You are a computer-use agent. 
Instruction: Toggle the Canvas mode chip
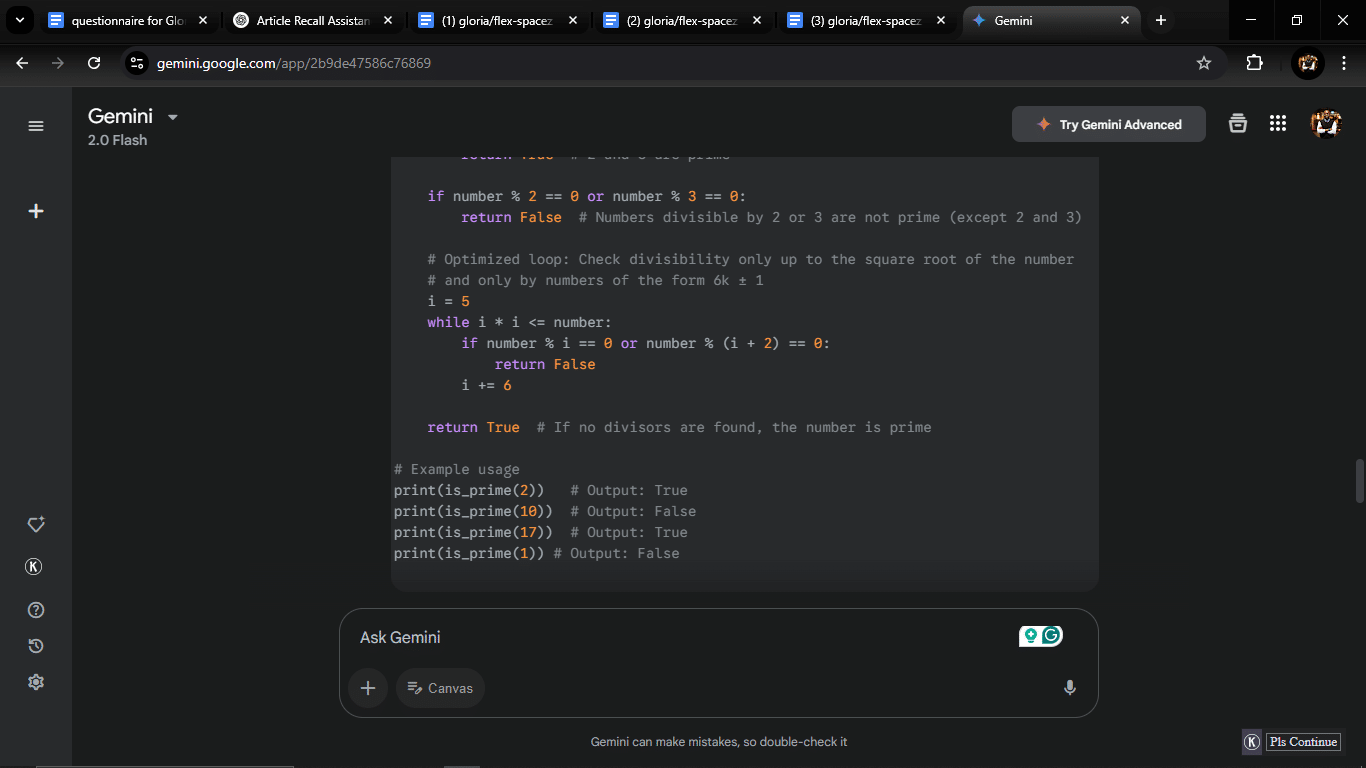(440, 688)
